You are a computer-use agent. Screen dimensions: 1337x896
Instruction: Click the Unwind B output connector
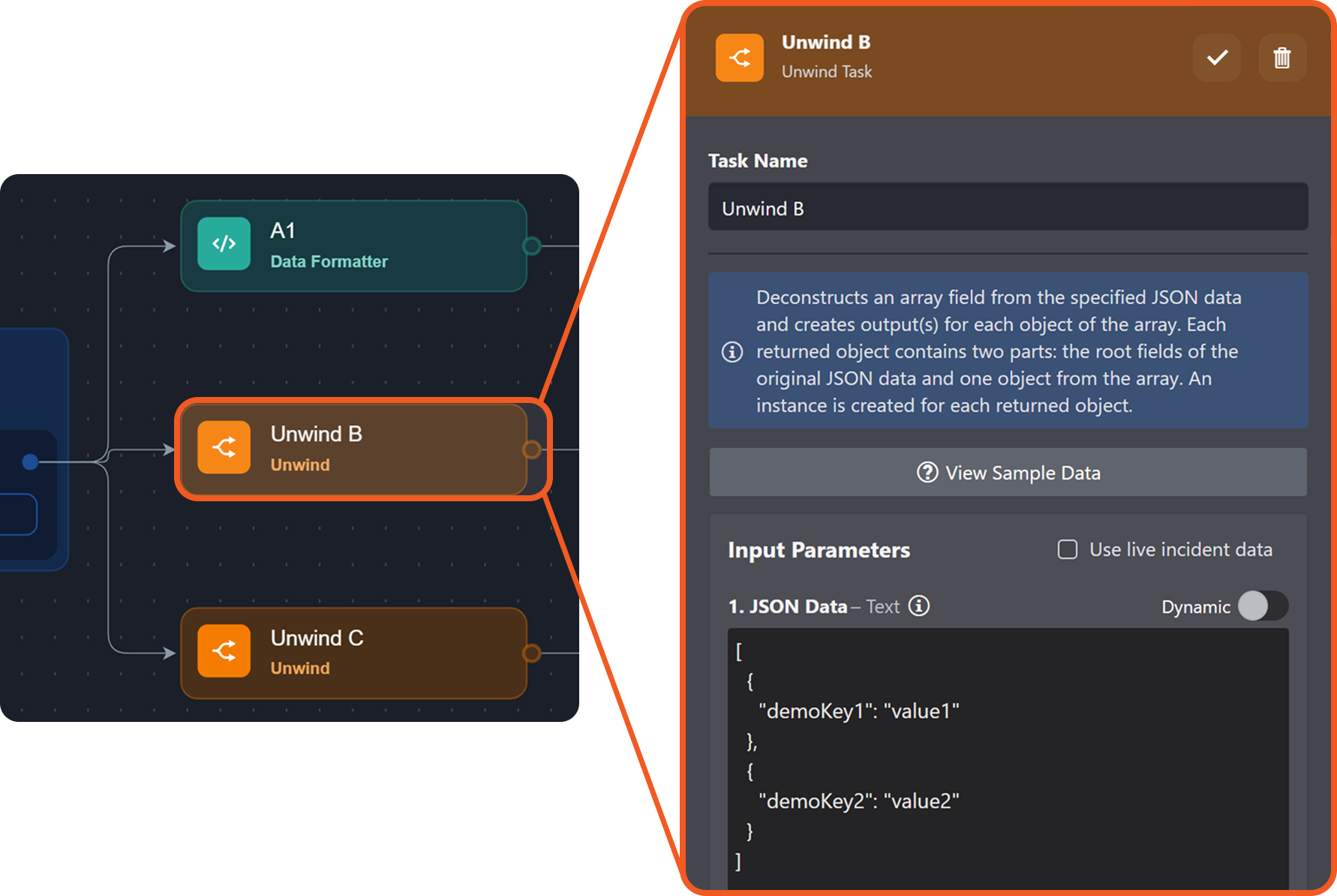tap(531, 450)
